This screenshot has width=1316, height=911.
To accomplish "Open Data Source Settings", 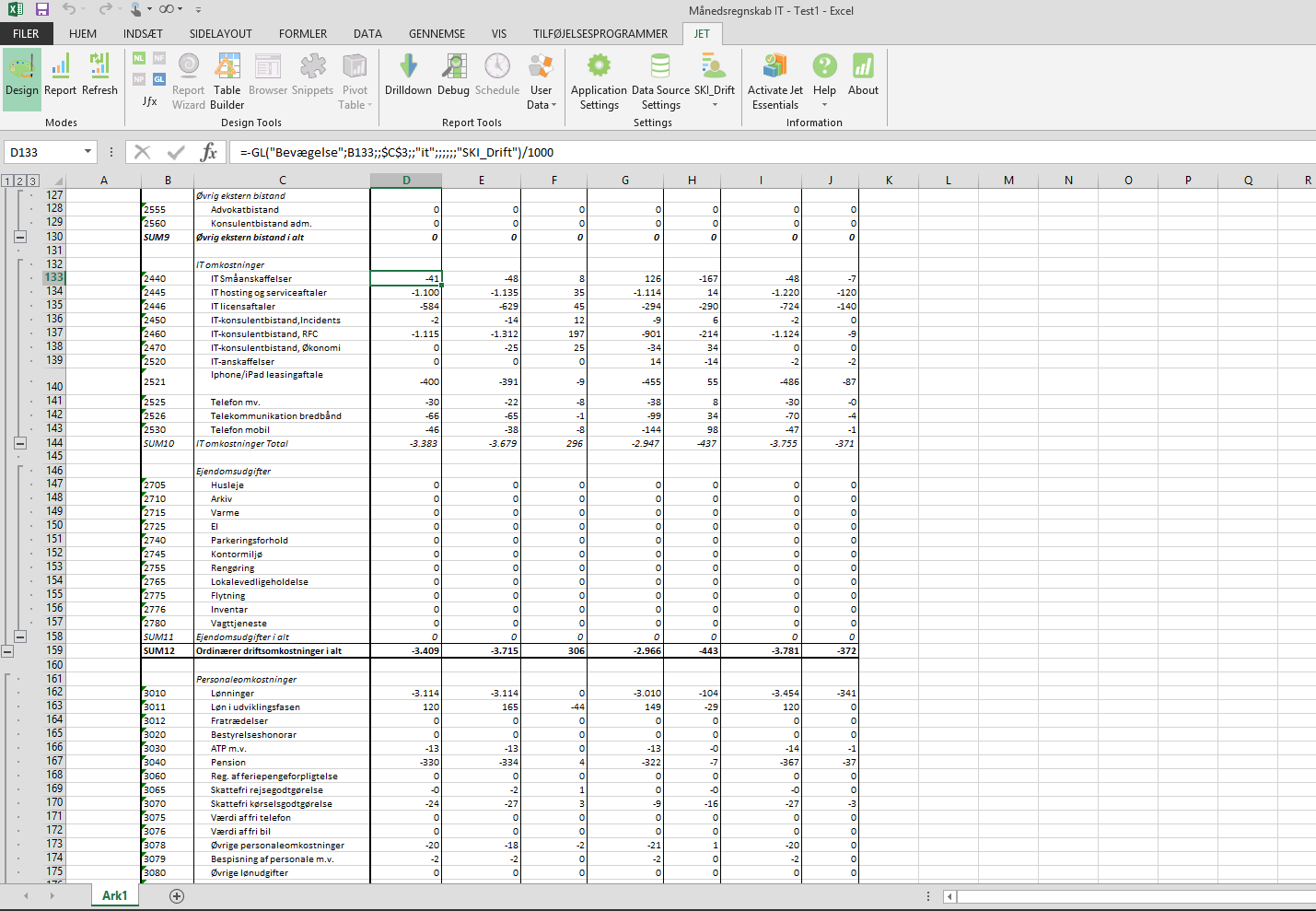I will [660, 81].
